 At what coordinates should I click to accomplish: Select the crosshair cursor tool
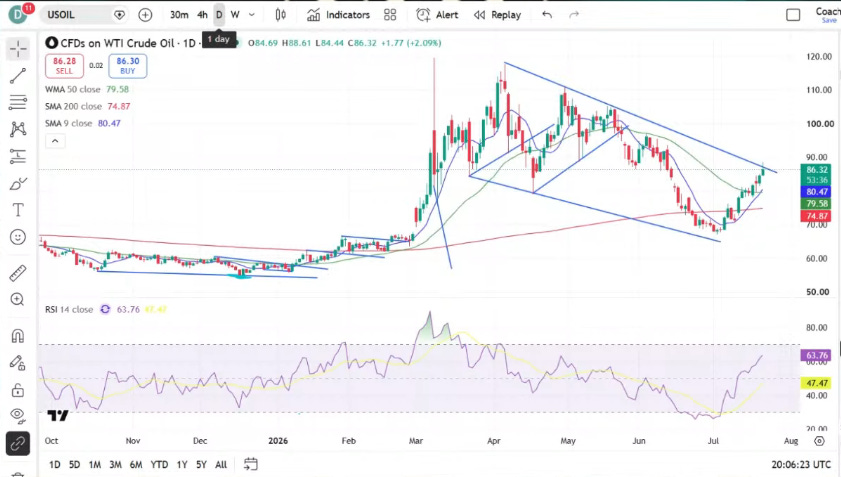click(18, 49)
